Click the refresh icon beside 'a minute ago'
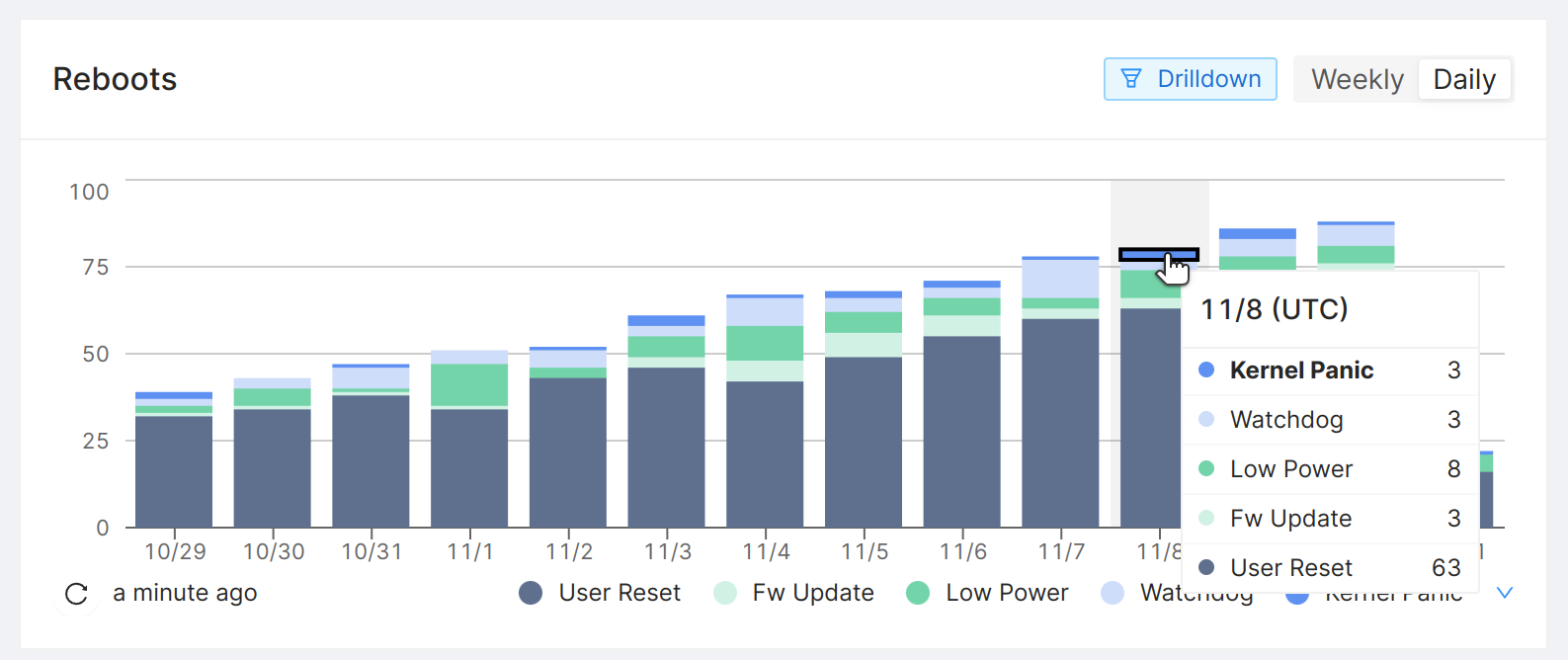The width and height of the screenshot is (1568, 660). pyautogui.click(x=76, y=594)
